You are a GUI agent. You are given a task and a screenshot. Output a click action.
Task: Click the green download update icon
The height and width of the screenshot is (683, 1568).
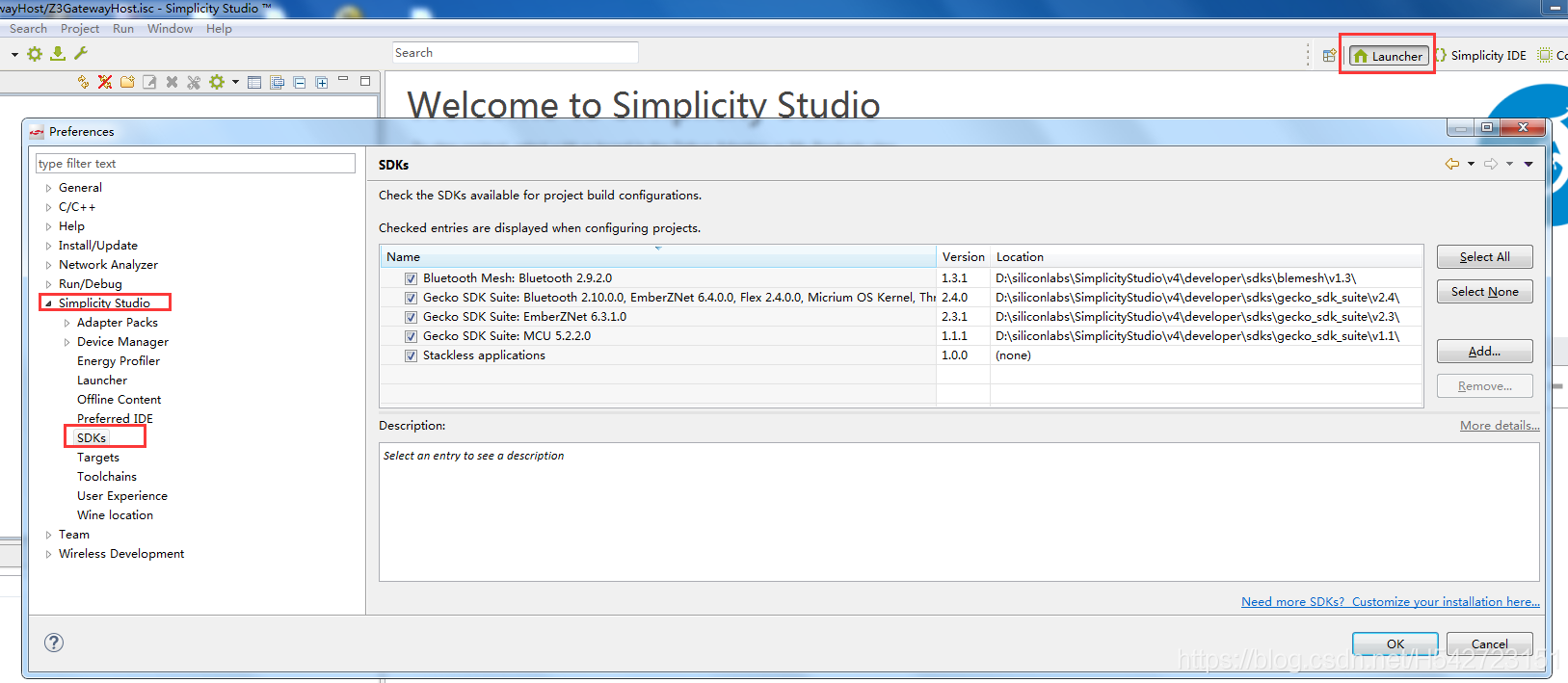click(58, 54)
